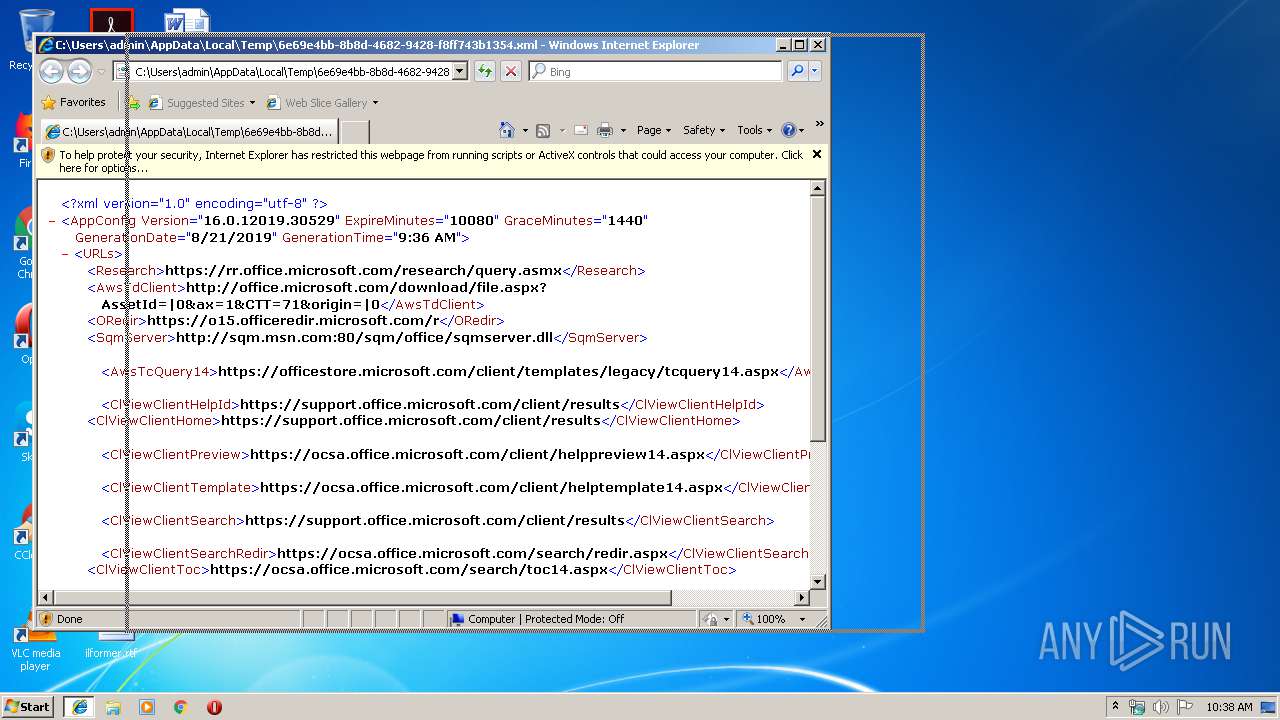Open the search provider dropdown arrow
The image size is (1280, 720).
[815, 71]
